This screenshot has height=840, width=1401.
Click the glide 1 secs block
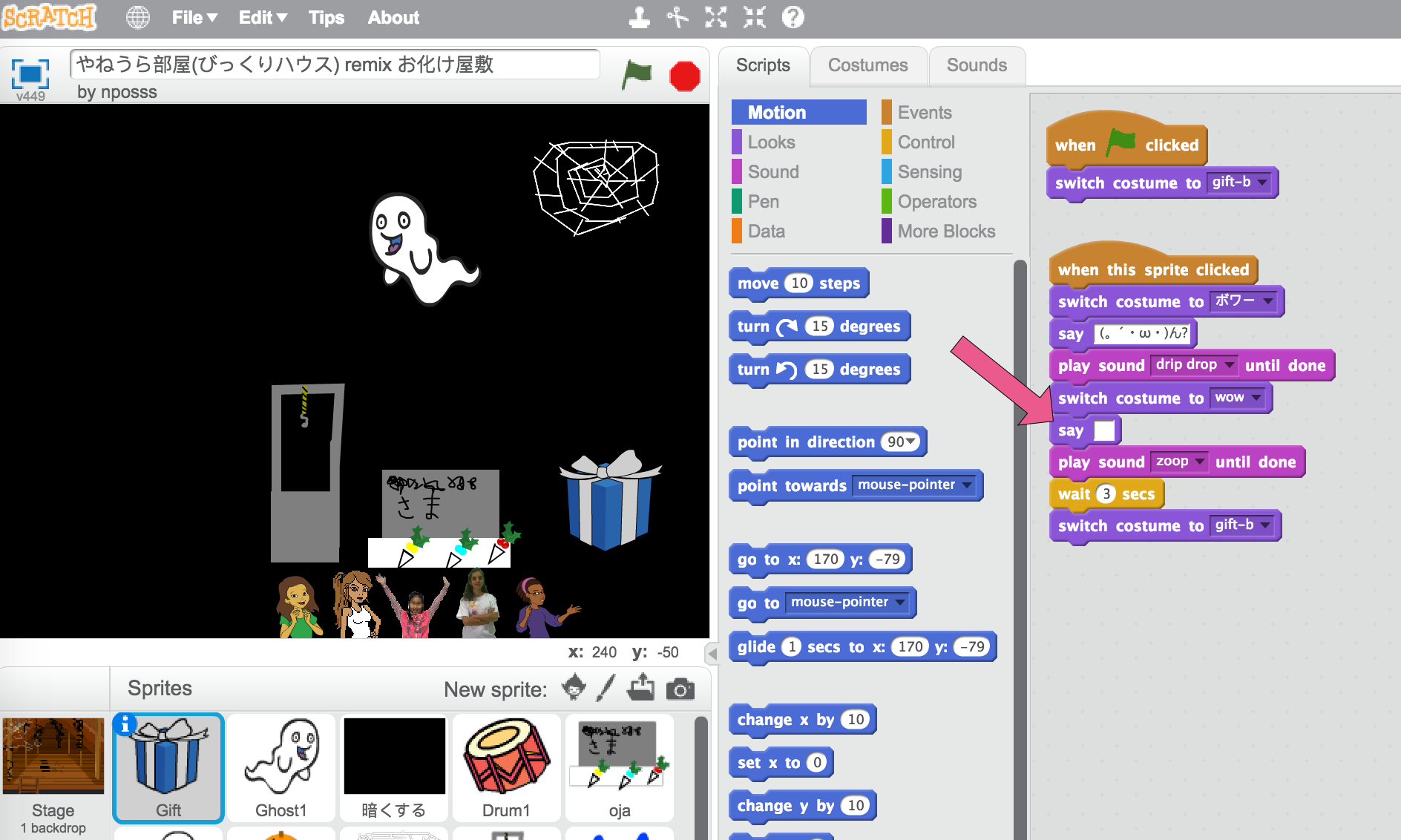[x=862, y=646]
